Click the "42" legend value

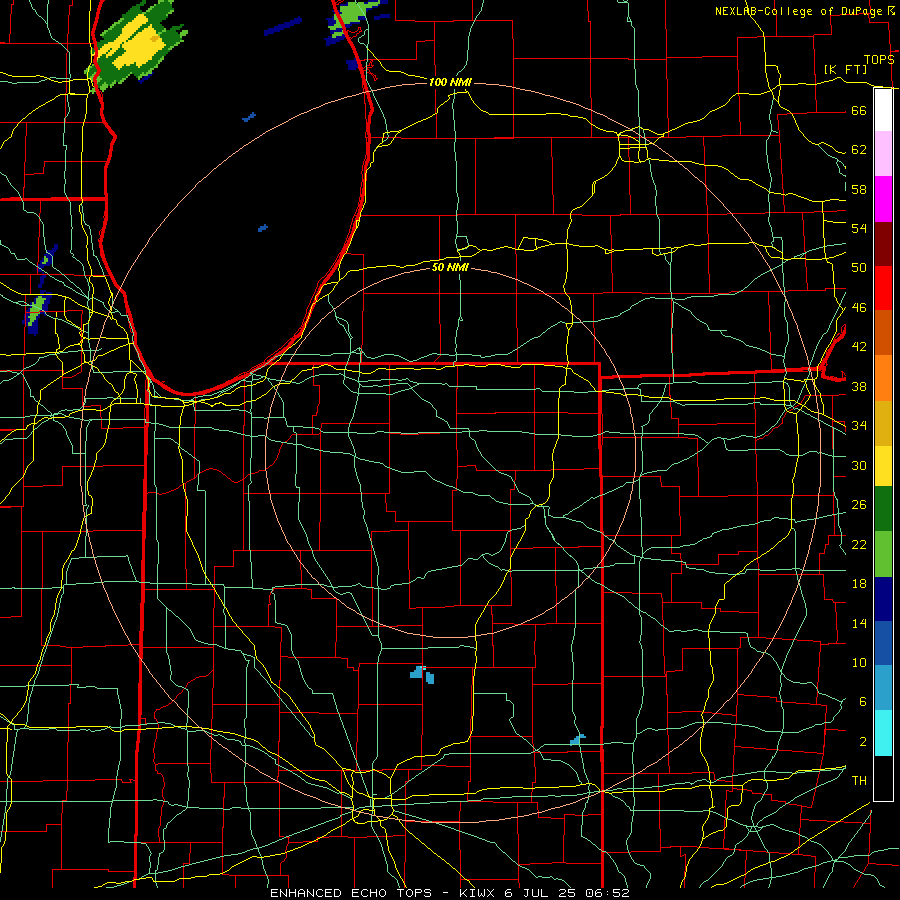click(x=859, y=347)
